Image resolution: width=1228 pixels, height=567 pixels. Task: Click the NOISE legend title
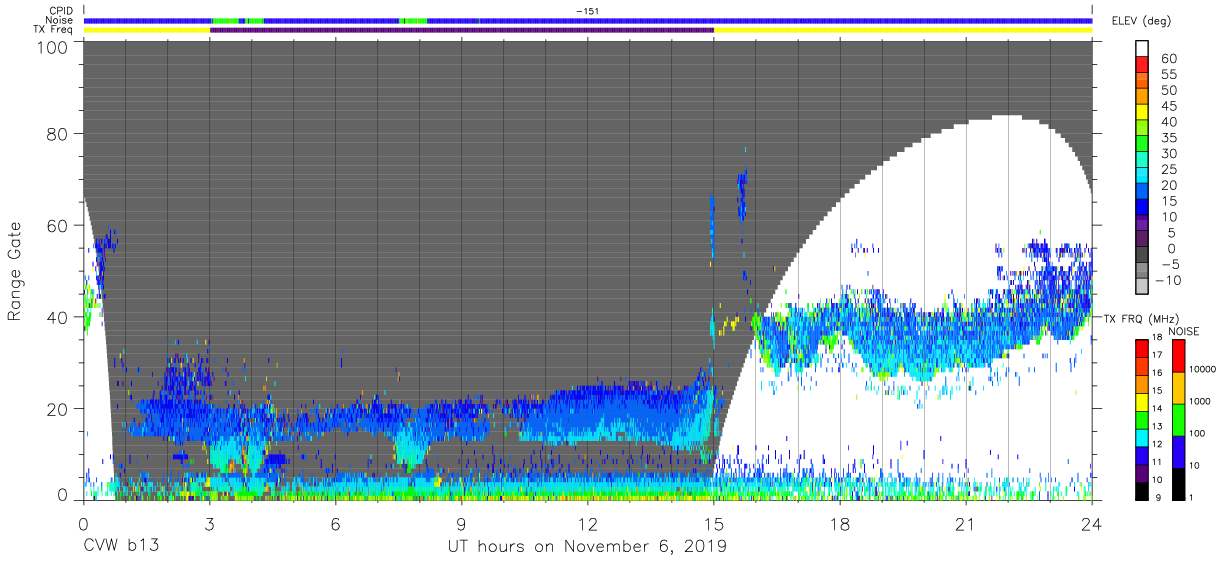point(1184,331)
